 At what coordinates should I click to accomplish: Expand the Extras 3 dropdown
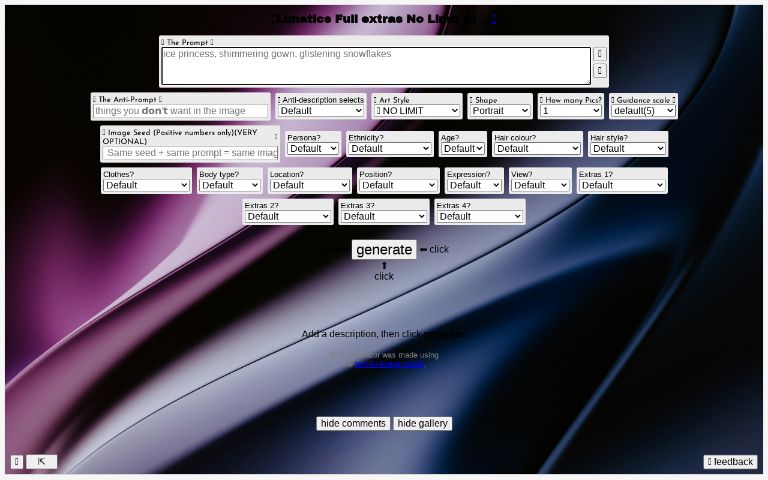tap(384, 216)
